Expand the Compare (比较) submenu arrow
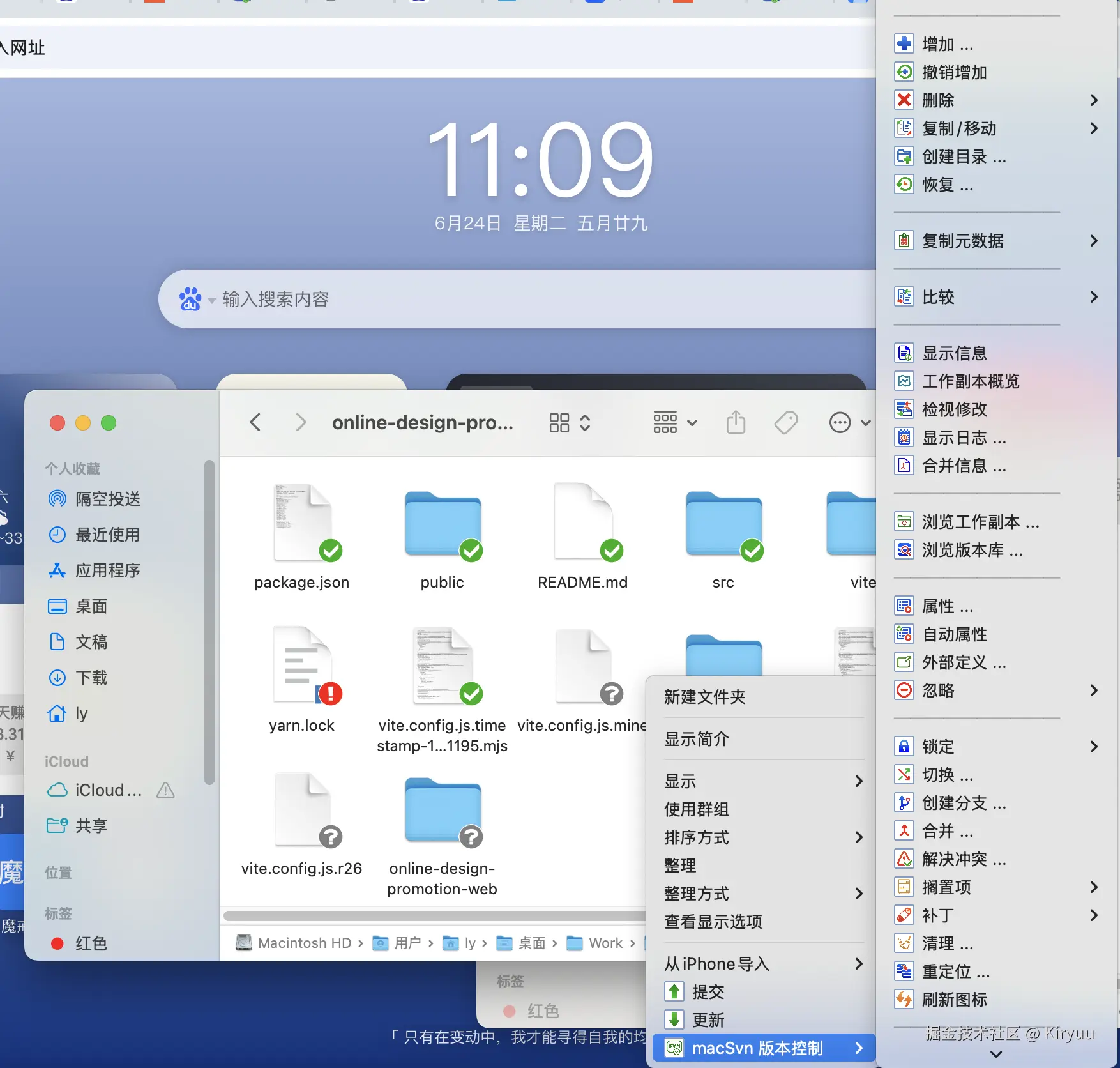This screenshot has width=1120, height=1068. (1094, 297)
